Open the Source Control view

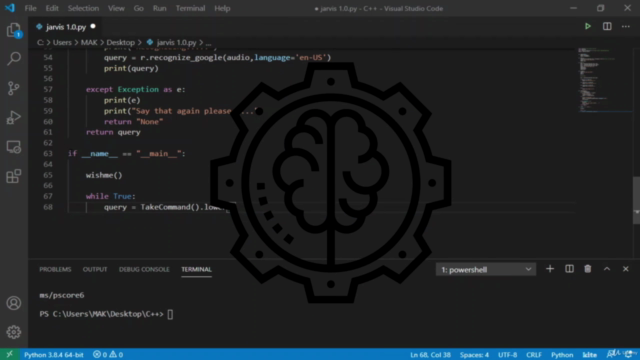click(13, 88)
